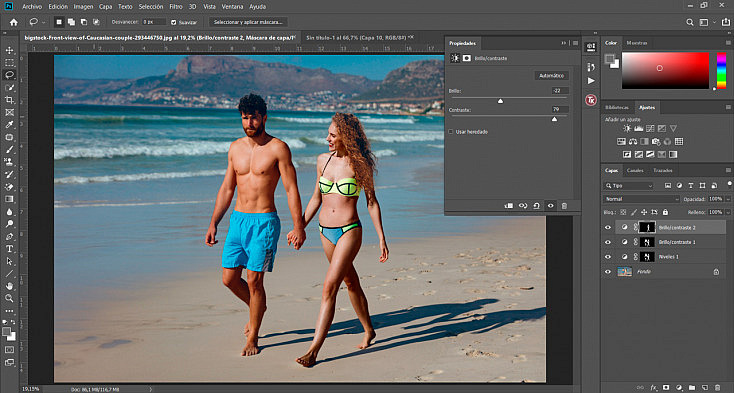Screen dimensions: 734x393
Task: Toggle adjustment visibility eye in Propiedades footer
Action: pyautogui.click(x=550, y=205)
